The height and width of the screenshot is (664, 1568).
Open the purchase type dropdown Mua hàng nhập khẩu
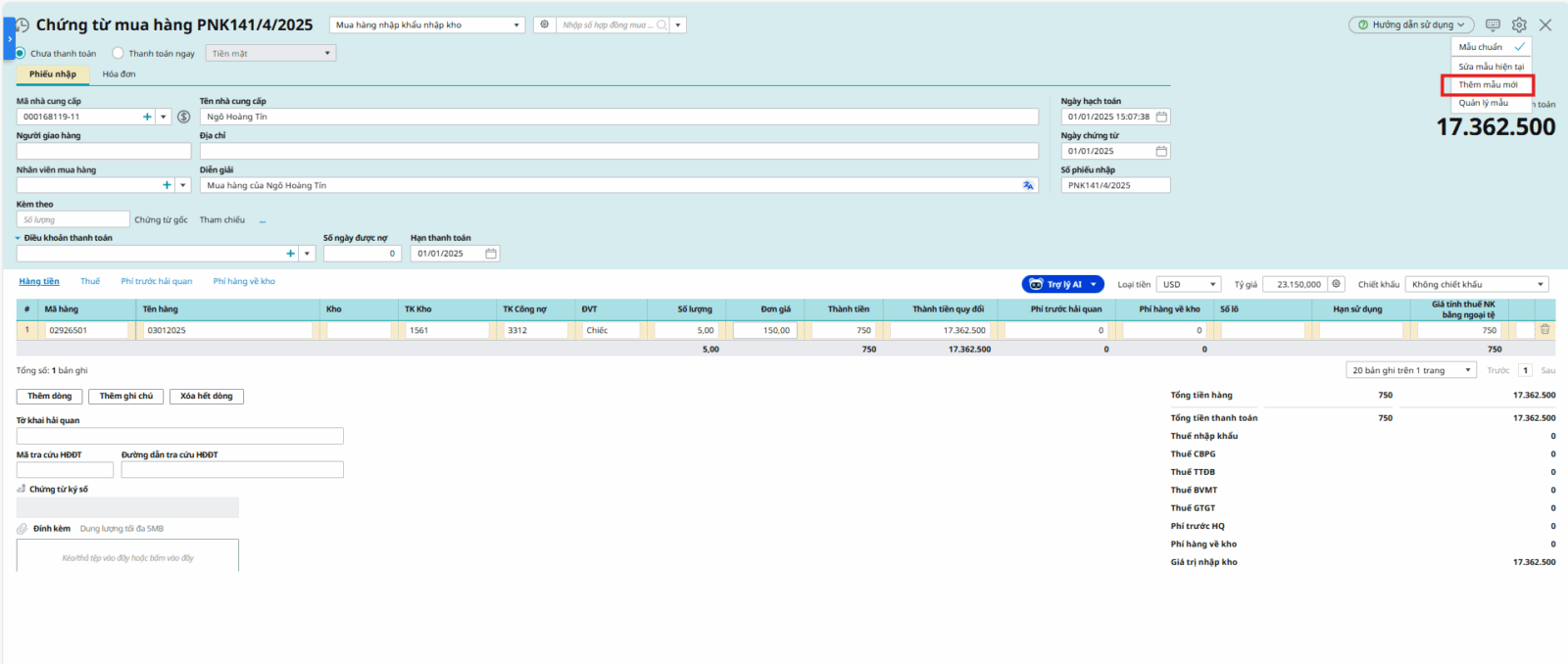[x=426, y=25]
